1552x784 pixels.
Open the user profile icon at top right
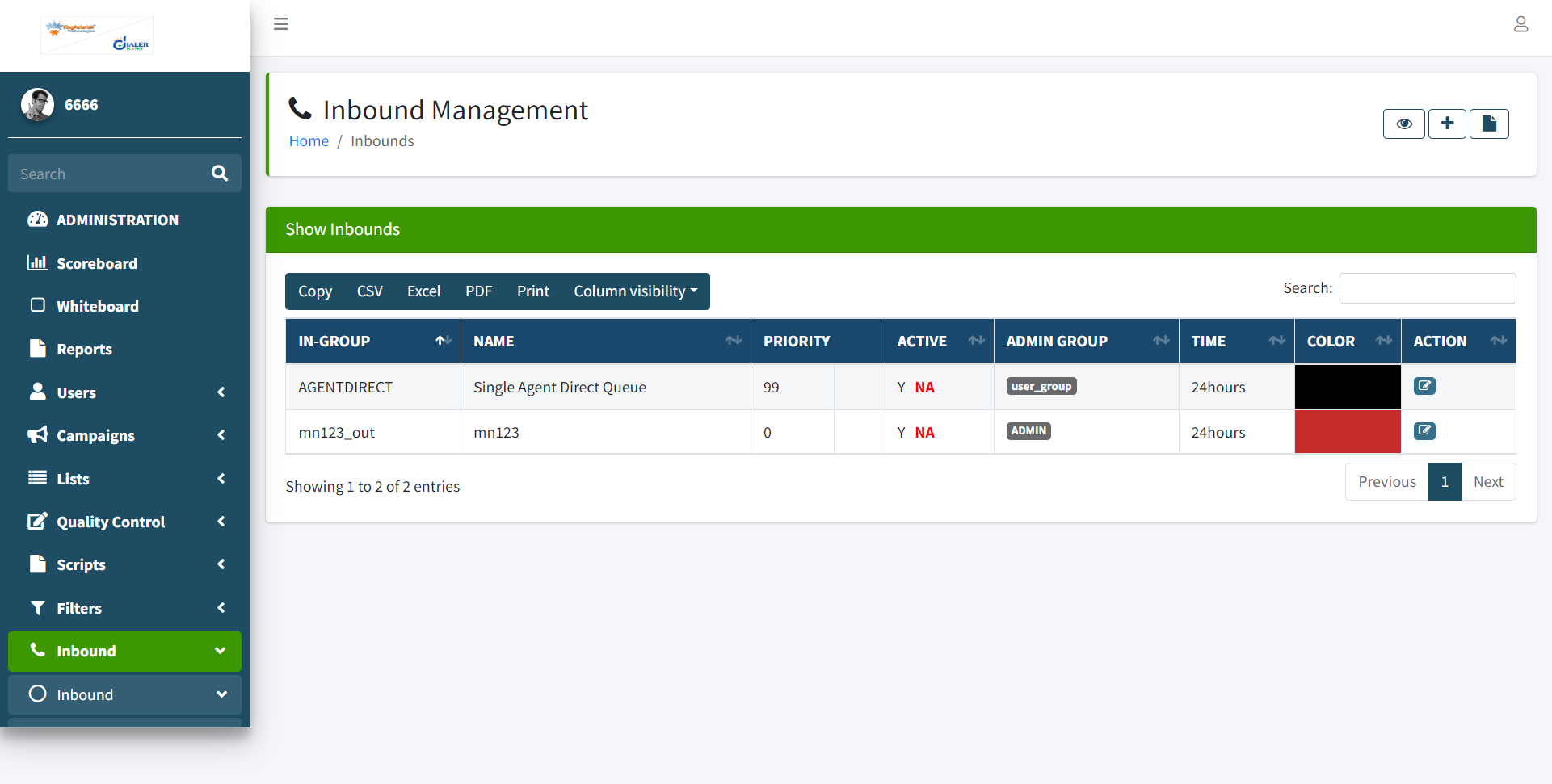click(1520, 24)
